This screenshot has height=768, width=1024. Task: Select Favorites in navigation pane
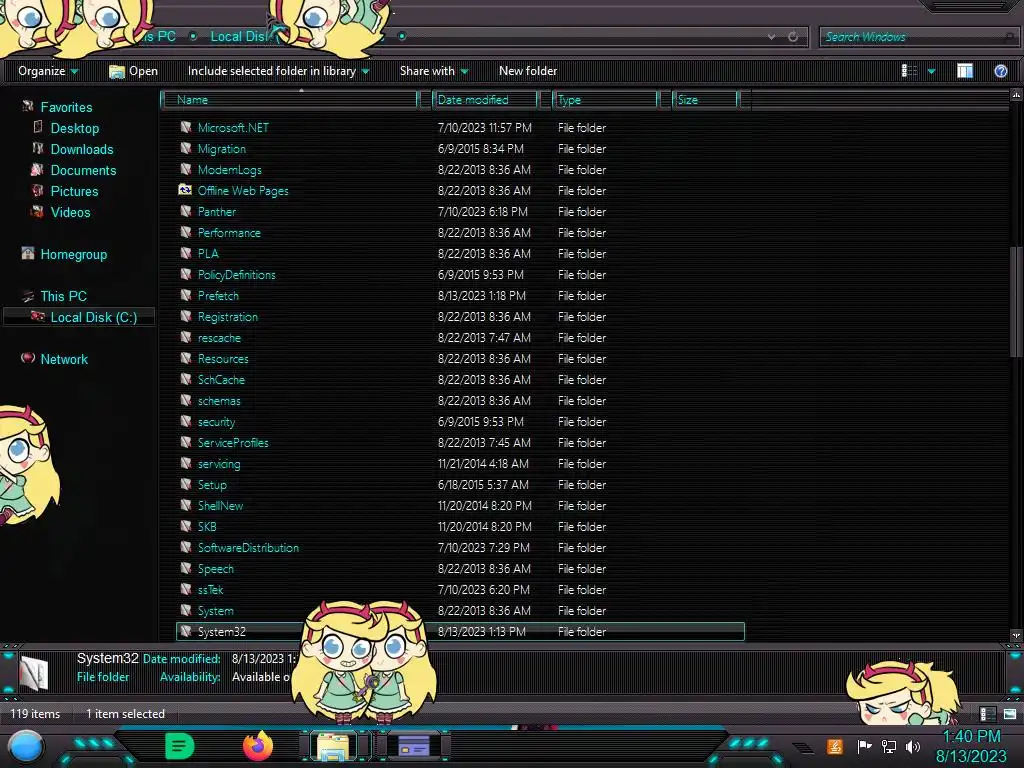tap(66, 107)
